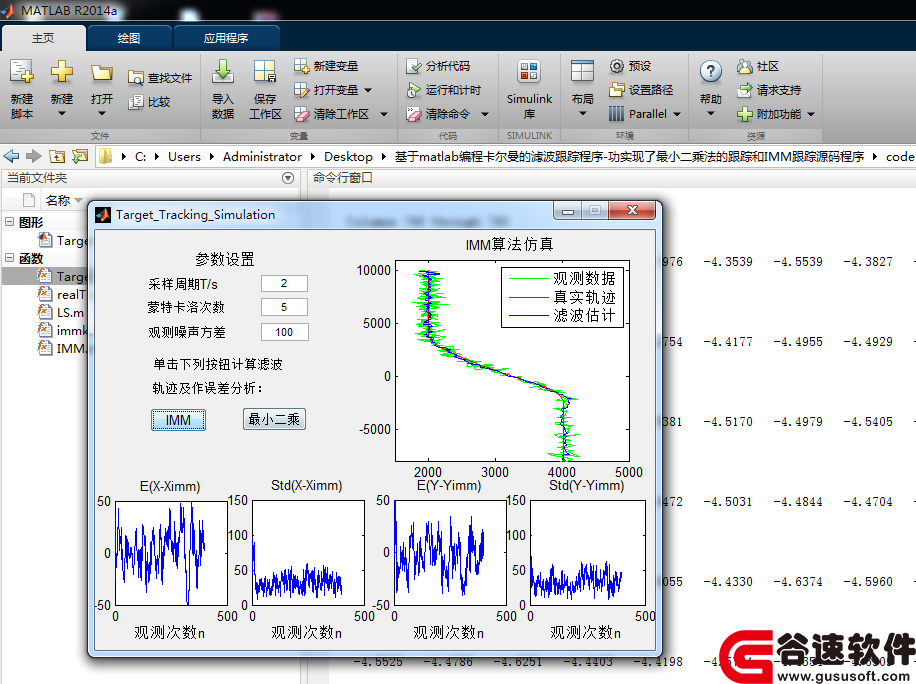Expand the New (新建) dropdown arrow

61,114
